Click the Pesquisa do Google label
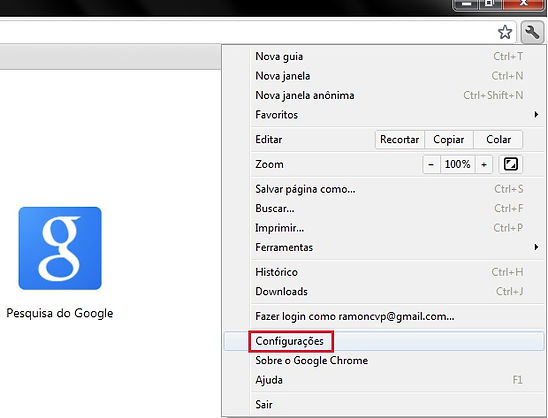548x418 pixels. pyautogui.click(x=60, y=313)
